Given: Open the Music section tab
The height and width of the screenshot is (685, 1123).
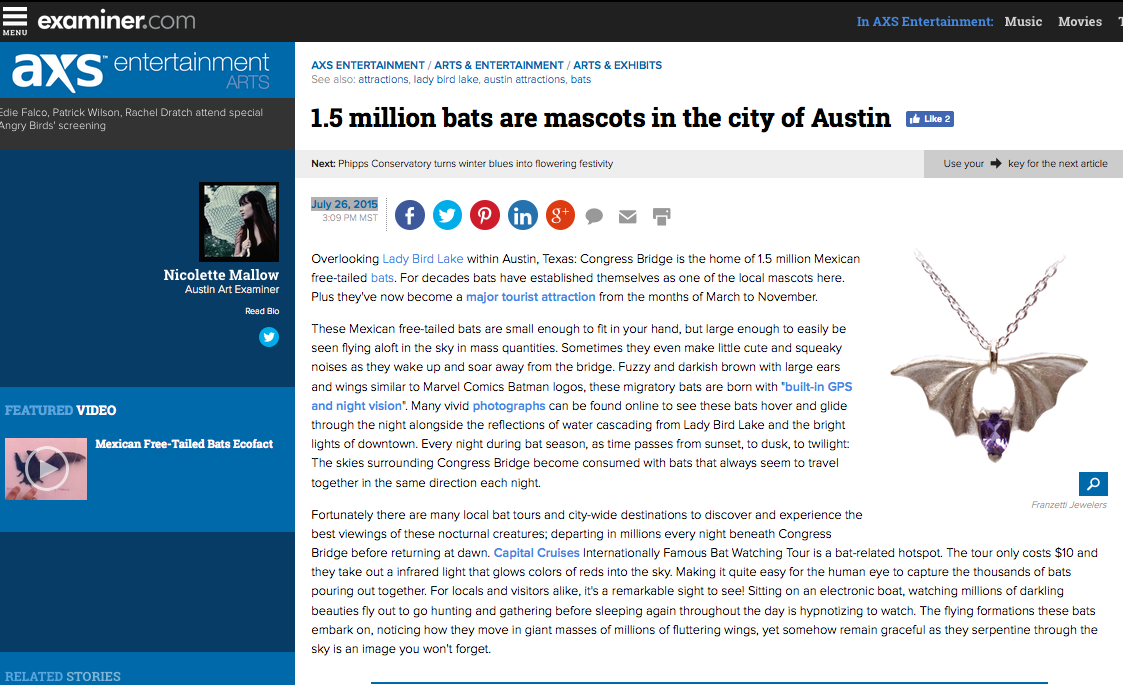Looking at the screenshot, I should click(1023, 21).
